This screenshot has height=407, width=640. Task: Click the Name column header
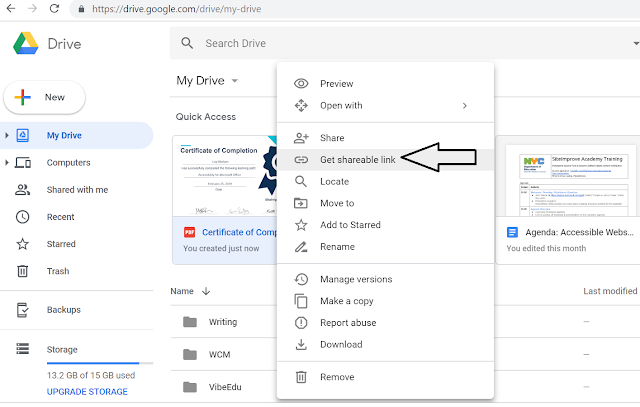tap(182, 291)
